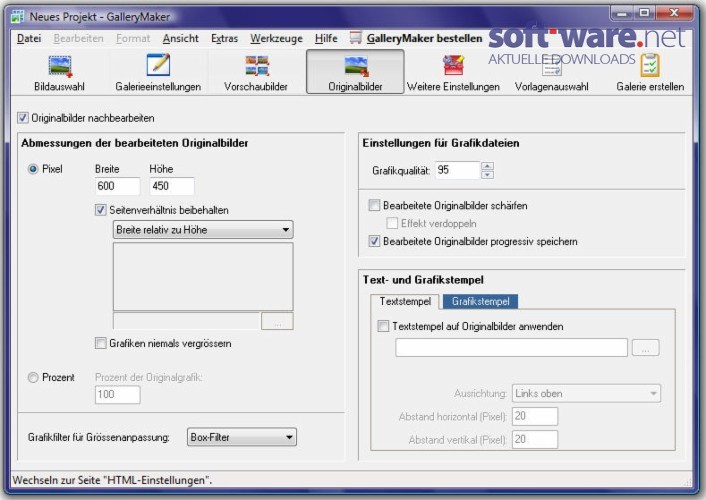The height and width of the screenshot is (500, 706).
Task: Minimize the GalleryMaker window
Action: pyautogui.click(x=622, y=13)
